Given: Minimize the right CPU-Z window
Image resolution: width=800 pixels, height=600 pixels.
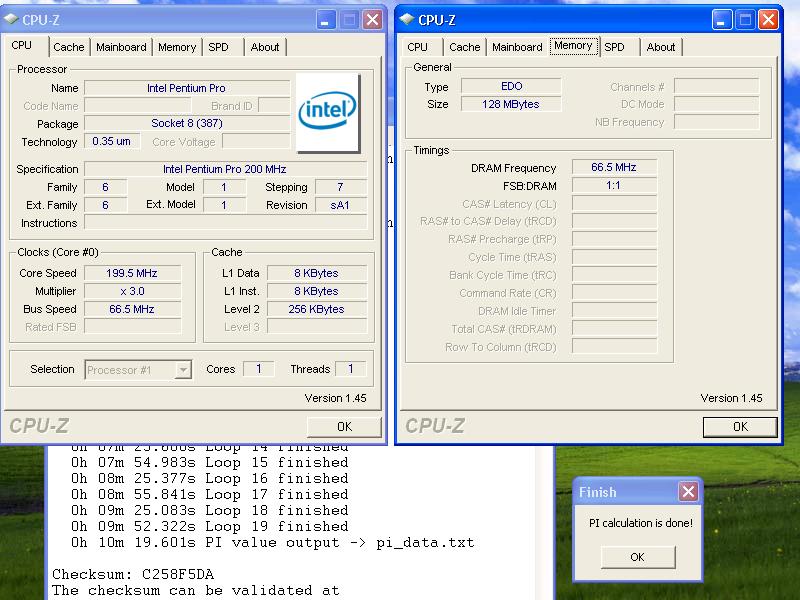Looking at the screenshot, I should pyautogui.click(x=721, y=20).
